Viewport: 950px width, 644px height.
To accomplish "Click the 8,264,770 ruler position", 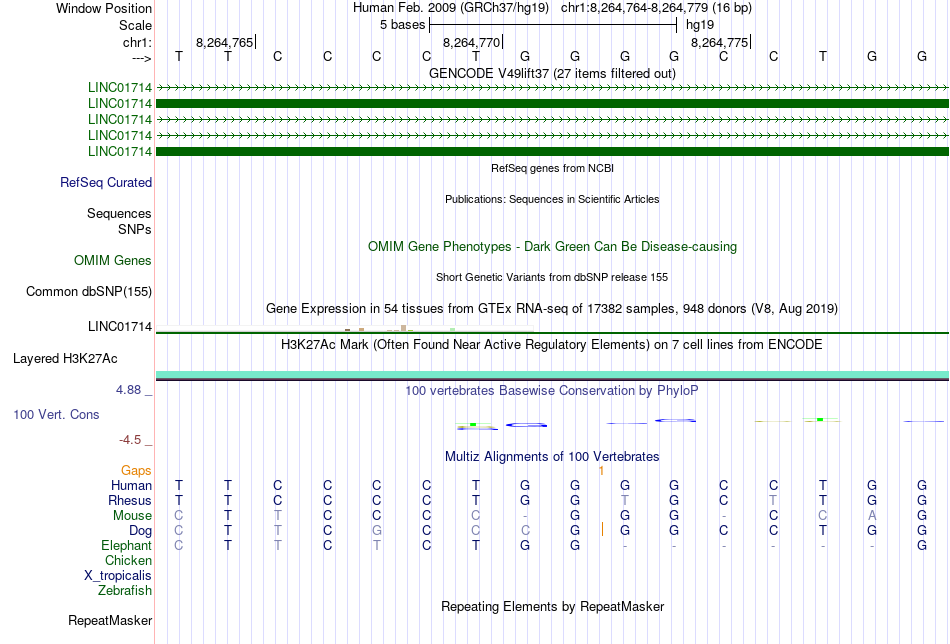I will 471,42.
